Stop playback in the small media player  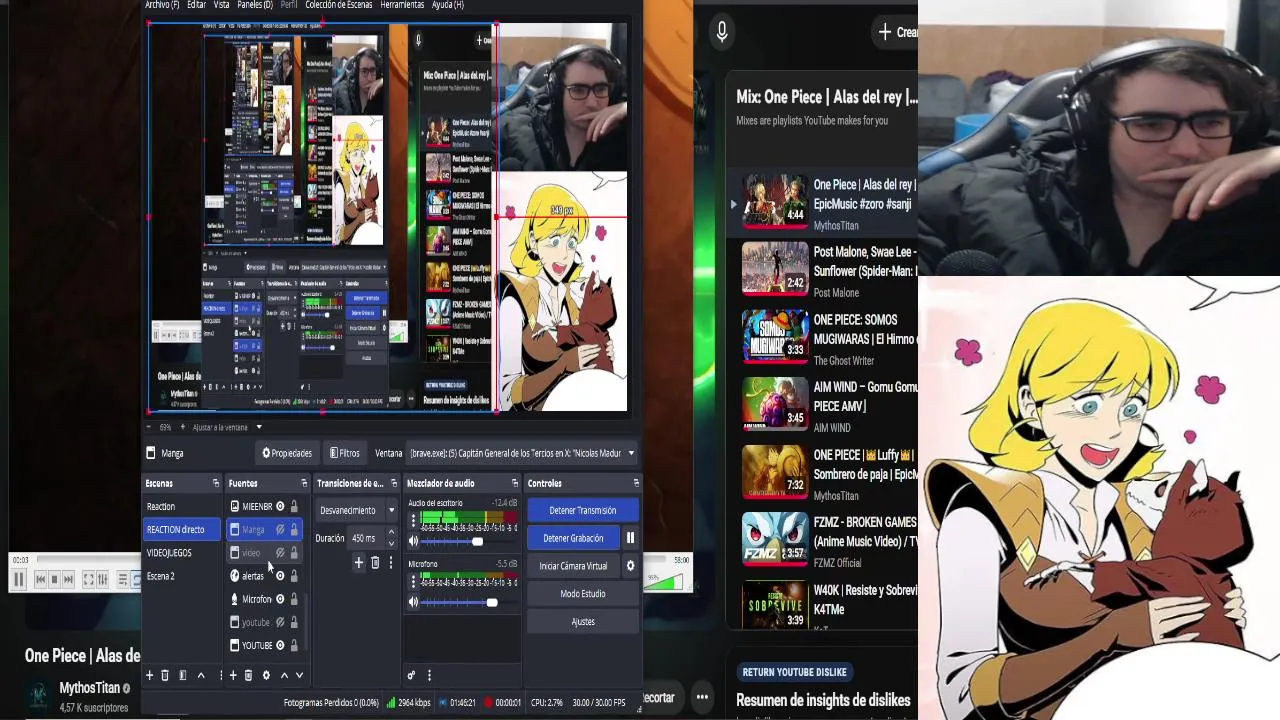[54, 579]
